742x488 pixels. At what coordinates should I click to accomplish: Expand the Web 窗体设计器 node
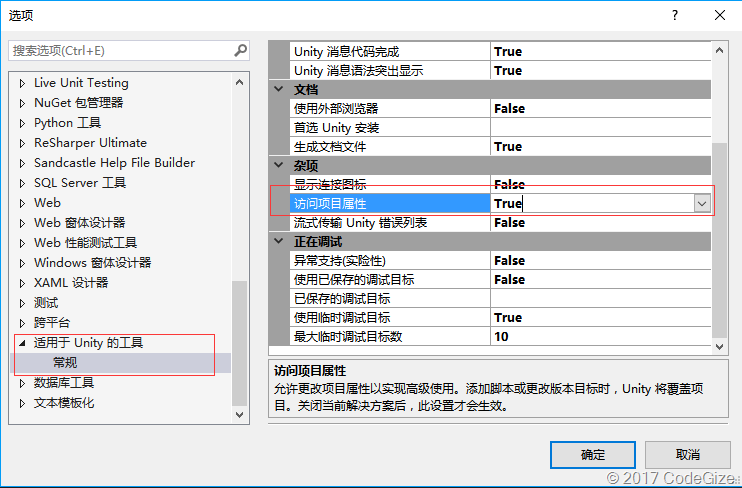(x=22, y=223)
